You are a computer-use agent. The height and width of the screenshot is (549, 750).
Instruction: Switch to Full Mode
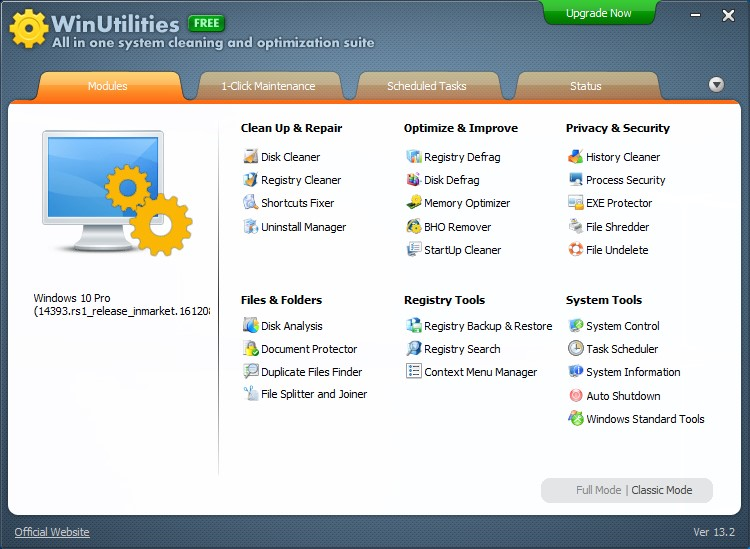tap(598, 490)
